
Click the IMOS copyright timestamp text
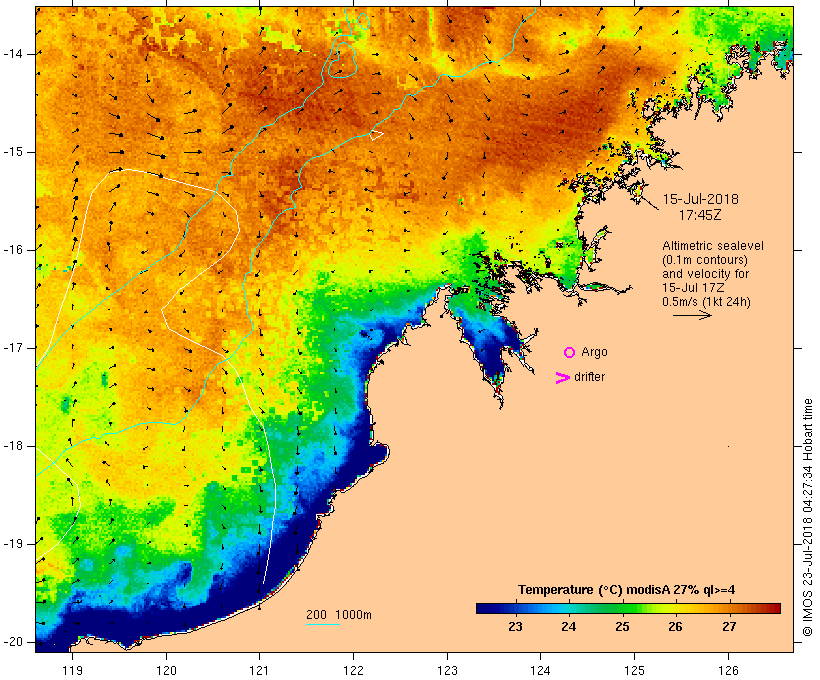(807, 517)
